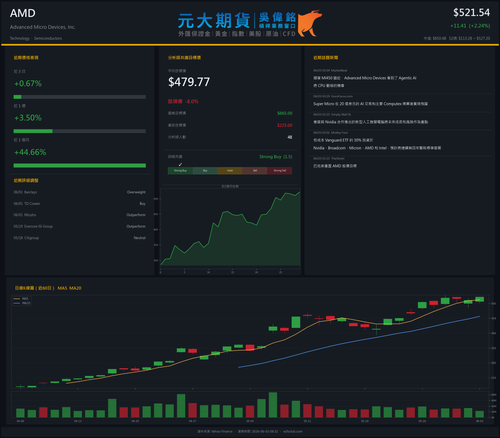Toggle the MA20 legend entry in candlestick chart
Image resolution: width=500 pixels, height=438 pixels.
(x=22, y=303)
